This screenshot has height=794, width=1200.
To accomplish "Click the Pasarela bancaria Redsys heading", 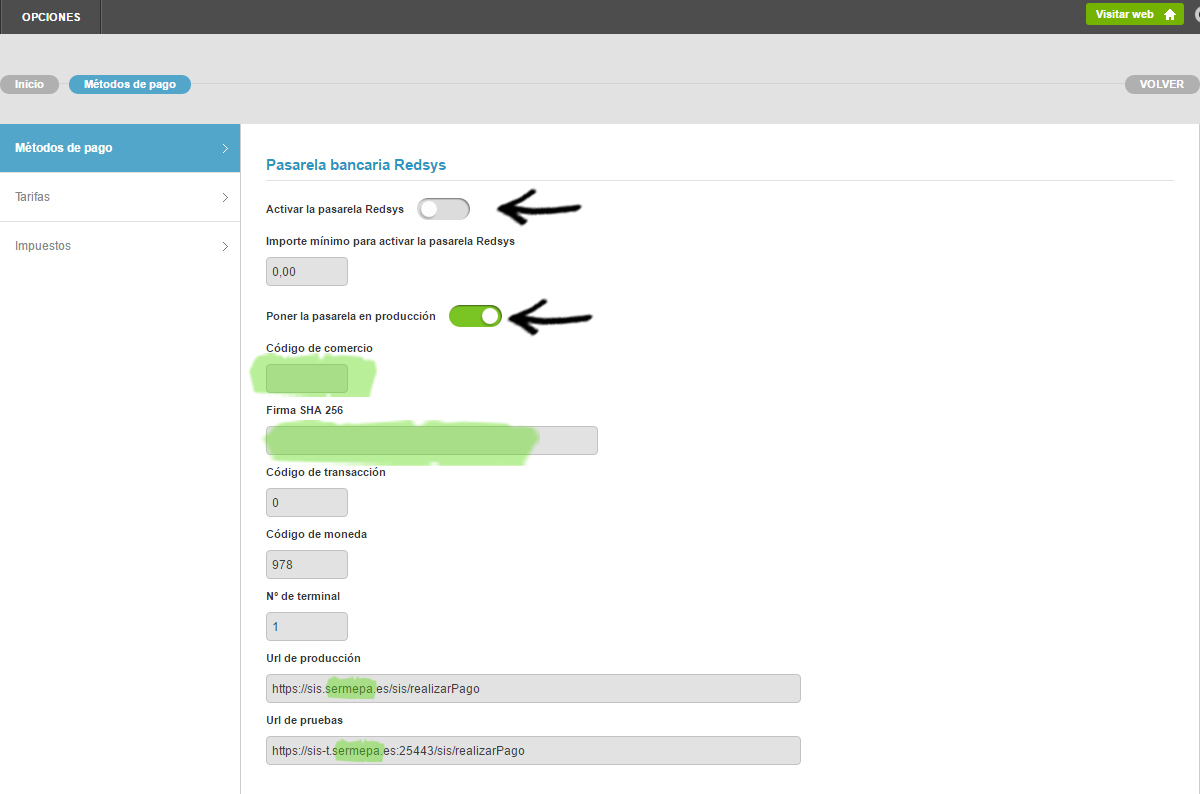I will [356, 164].
